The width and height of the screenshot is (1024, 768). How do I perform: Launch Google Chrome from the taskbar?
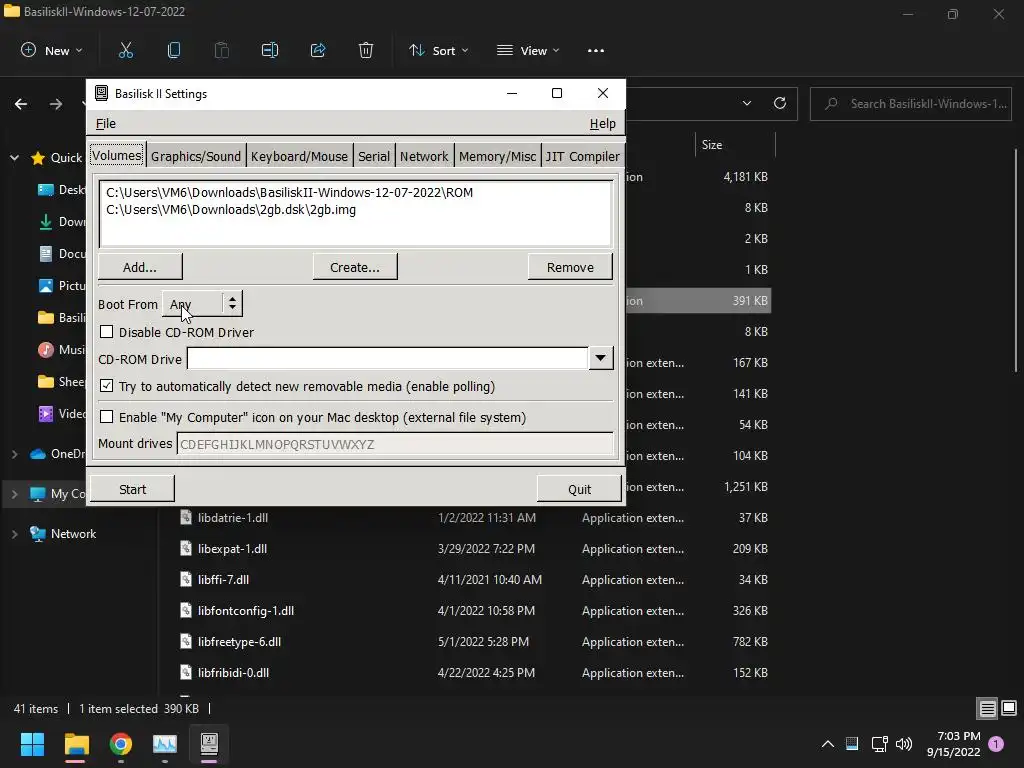[121, 744]
